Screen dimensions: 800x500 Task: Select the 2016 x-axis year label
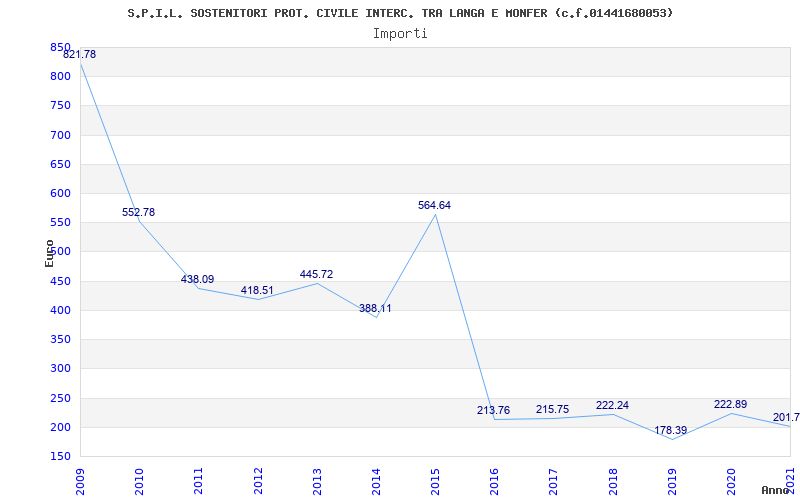[x=495, y=481]
